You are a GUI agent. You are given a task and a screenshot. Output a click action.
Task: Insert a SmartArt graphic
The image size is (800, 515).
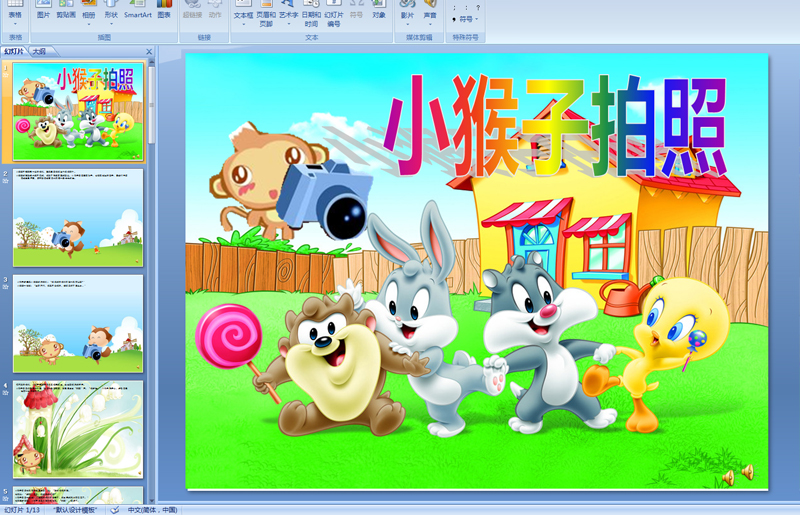(138, 10)
